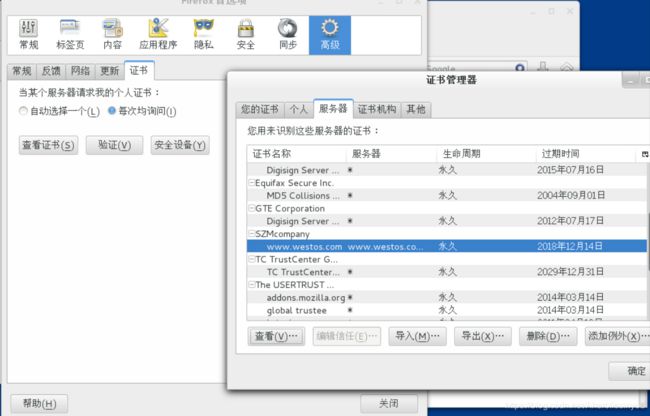Select the TC TrustCenter certificate expiring 2029

pos(447,272)
